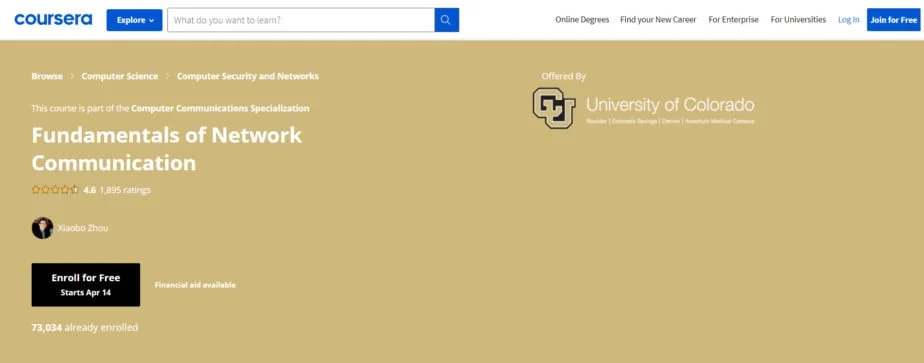Open the Explore dropdown menu
Image resolution: width=924 pixels, height=363 pixels.
coord(134,20)
